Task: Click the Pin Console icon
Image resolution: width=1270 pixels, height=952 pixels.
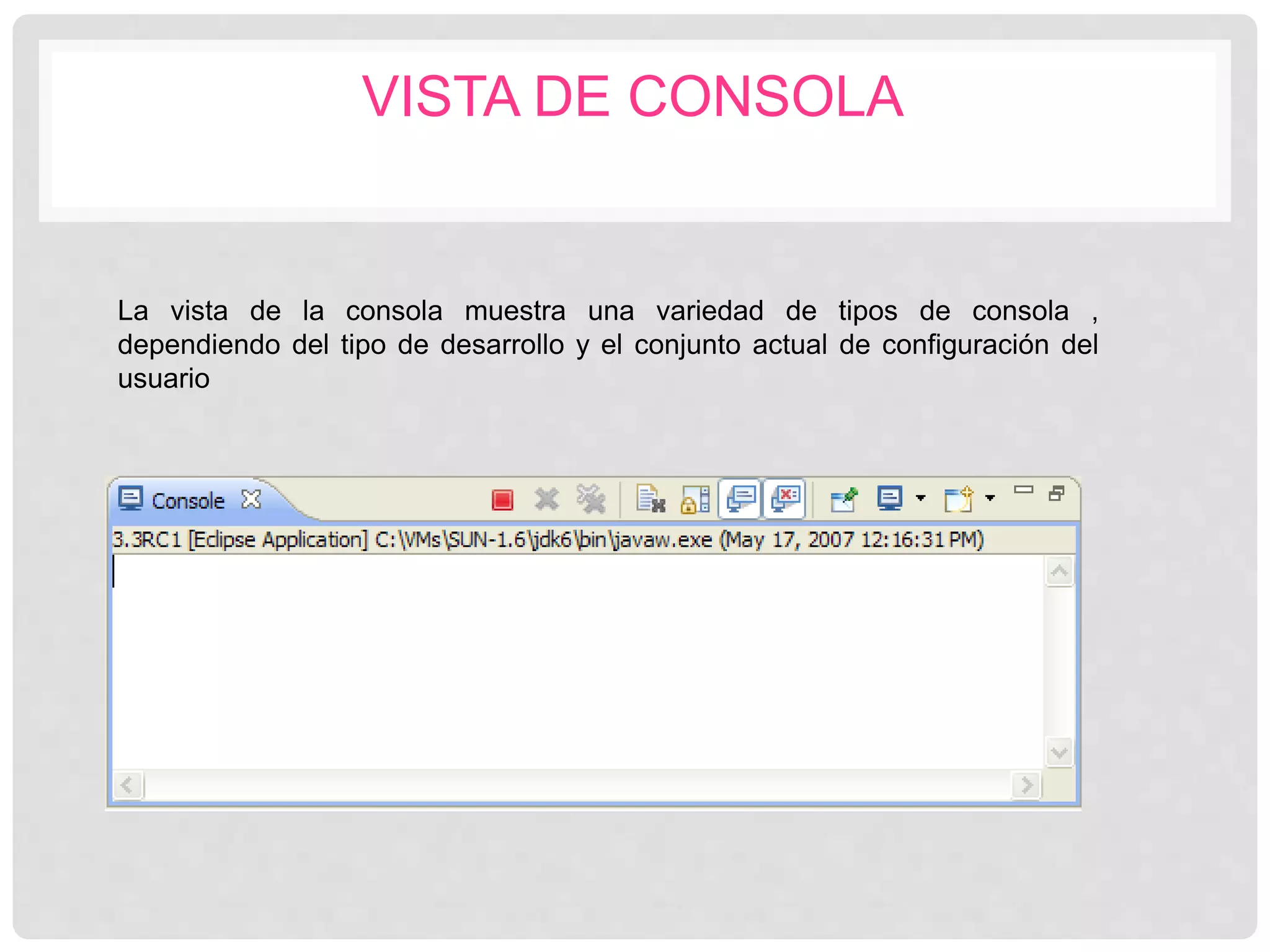Action: click(844, 500)
